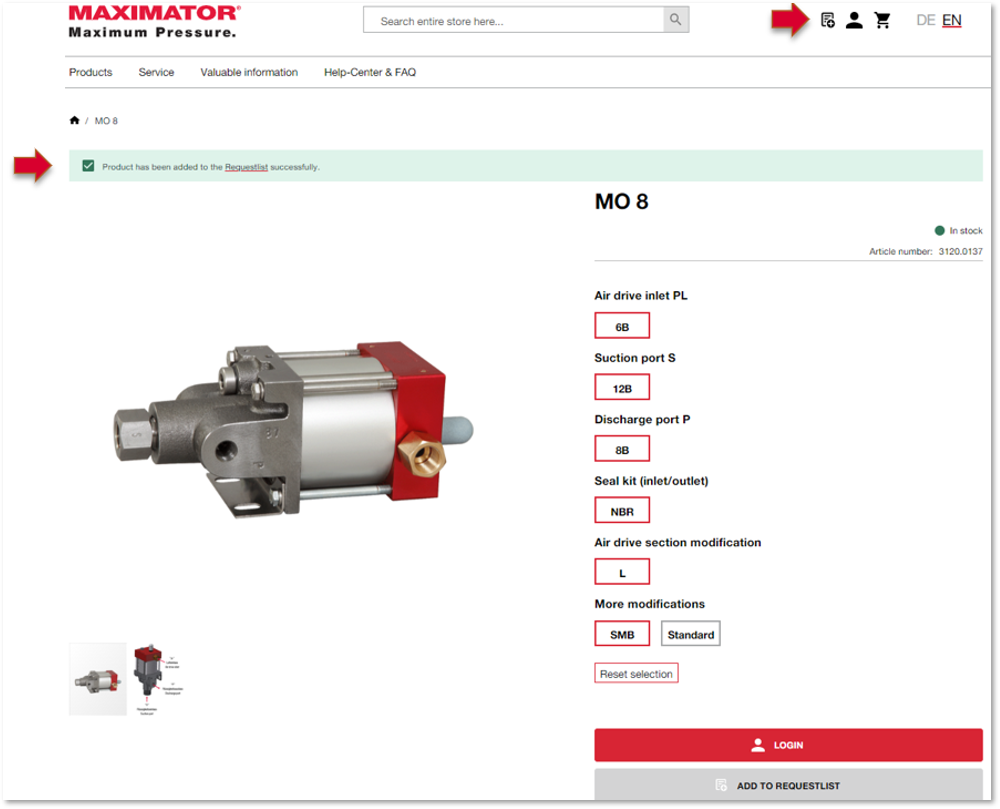Select the labeled pump diagram thumbnail
This screenshot has height=809, width=1000.
click(x=158, y=679)
